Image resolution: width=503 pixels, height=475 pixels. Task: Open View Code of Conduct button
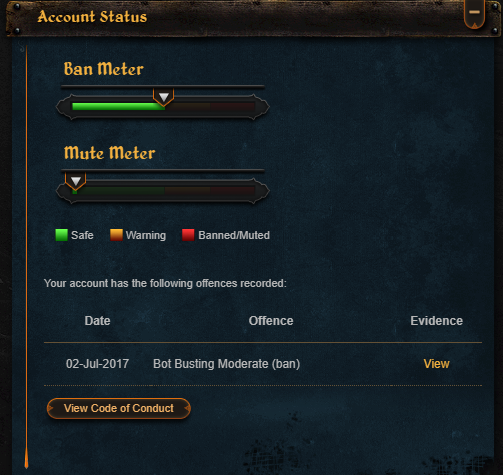tap(119, 408)
